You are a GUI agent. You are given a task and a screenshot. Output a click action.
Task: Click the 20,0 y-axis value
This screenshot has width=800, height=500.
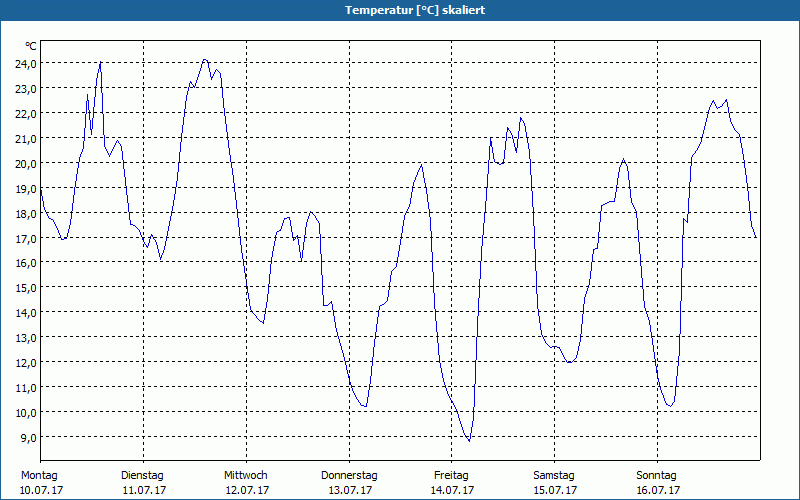pyautogui.click(x=26, y=164)
